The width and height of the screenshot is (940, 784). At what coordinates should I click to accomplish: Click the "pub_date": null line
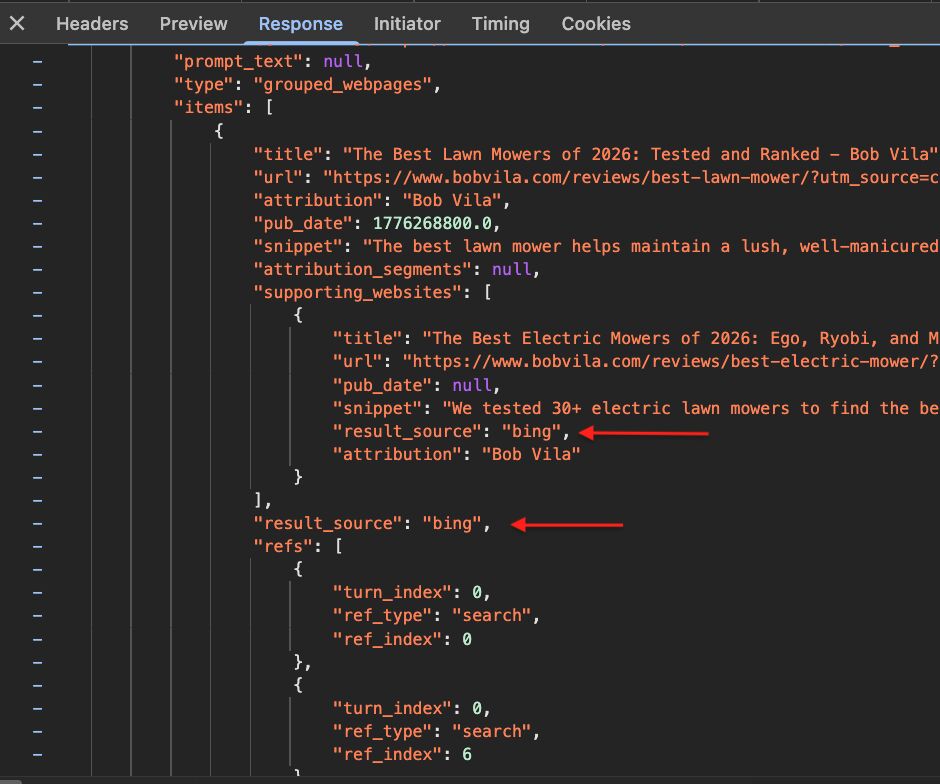click(416, 385)
